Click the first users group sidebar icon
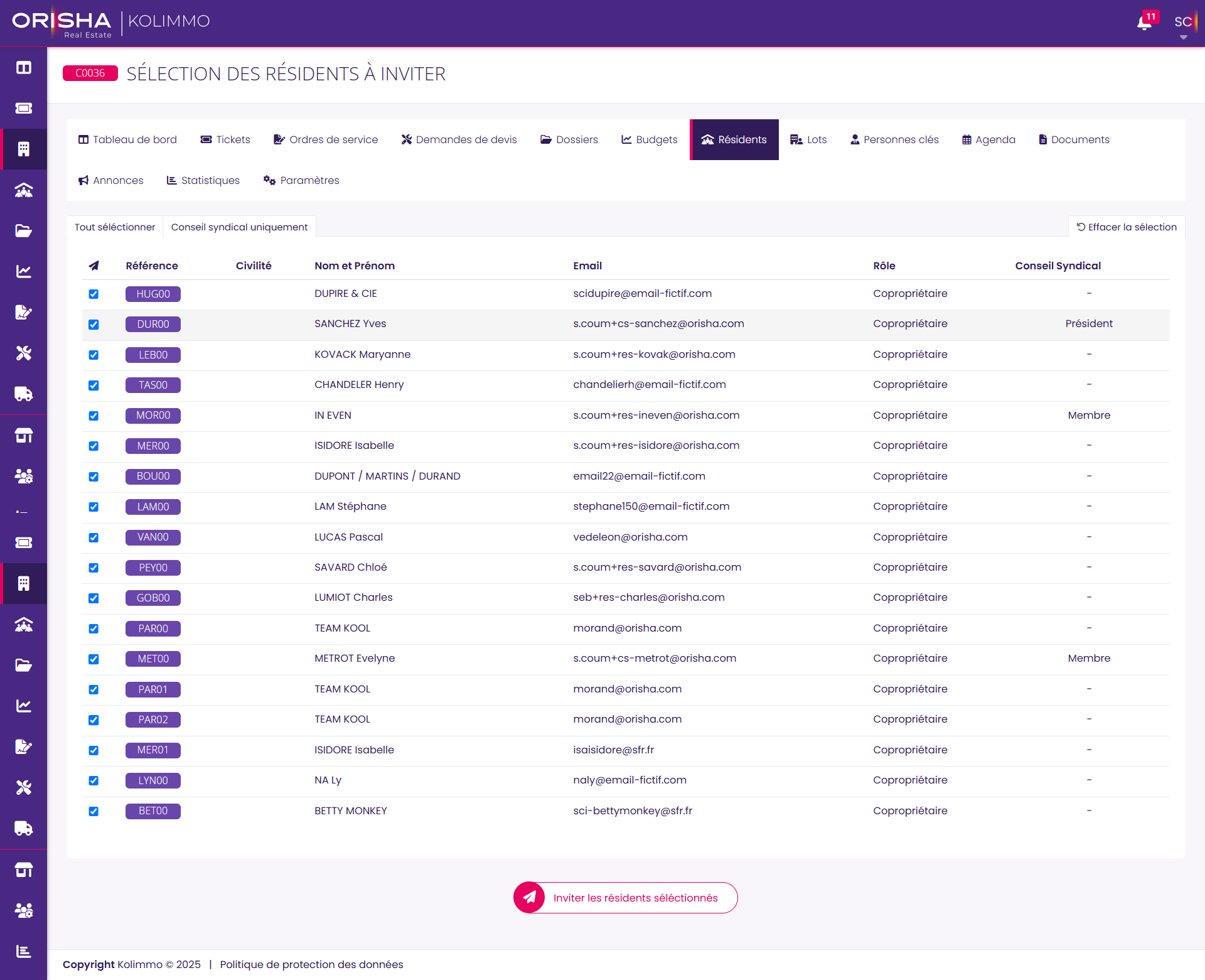The image size is (1205, 980). click(23, 477)
